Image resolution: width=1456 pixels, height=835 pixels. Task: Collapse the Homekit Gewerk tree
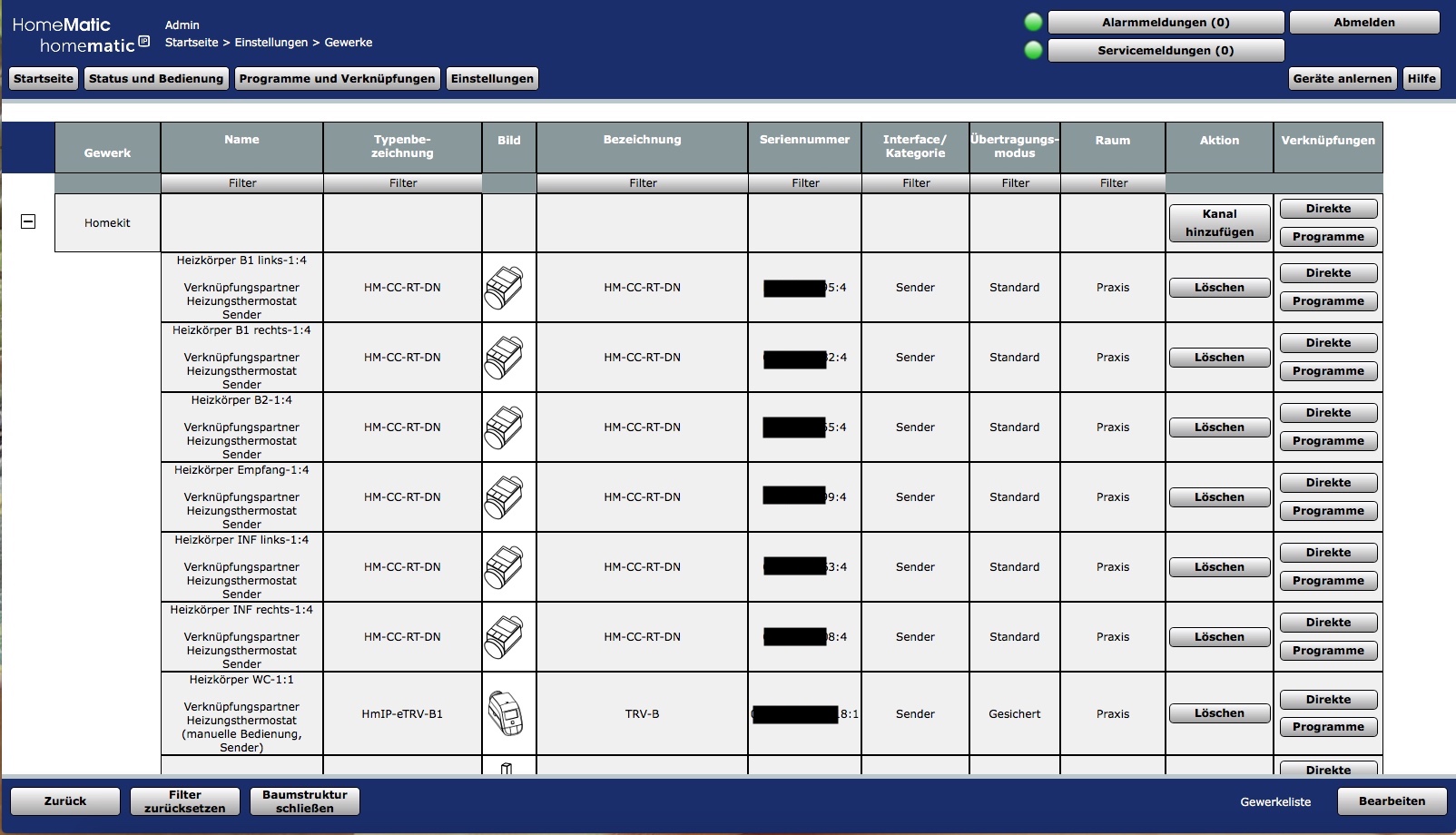28,221
